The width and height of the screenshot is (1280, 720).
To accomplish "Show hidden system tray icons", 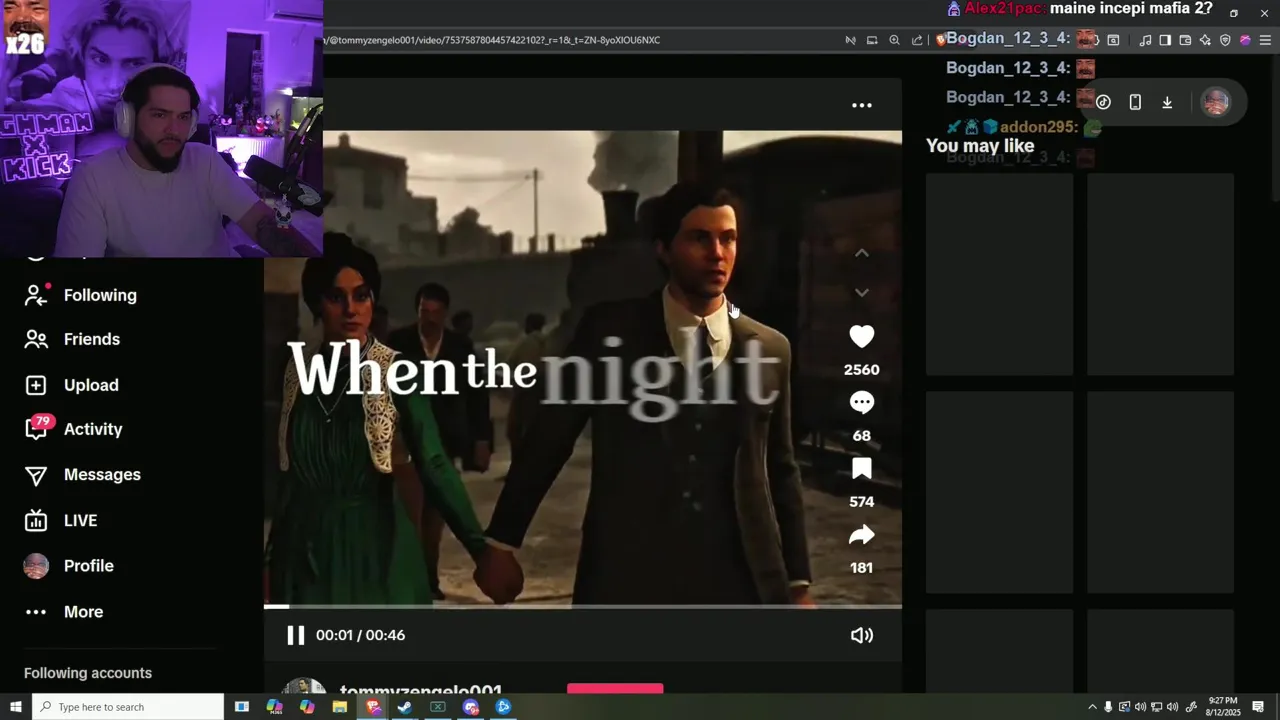I will [1092, 707].
